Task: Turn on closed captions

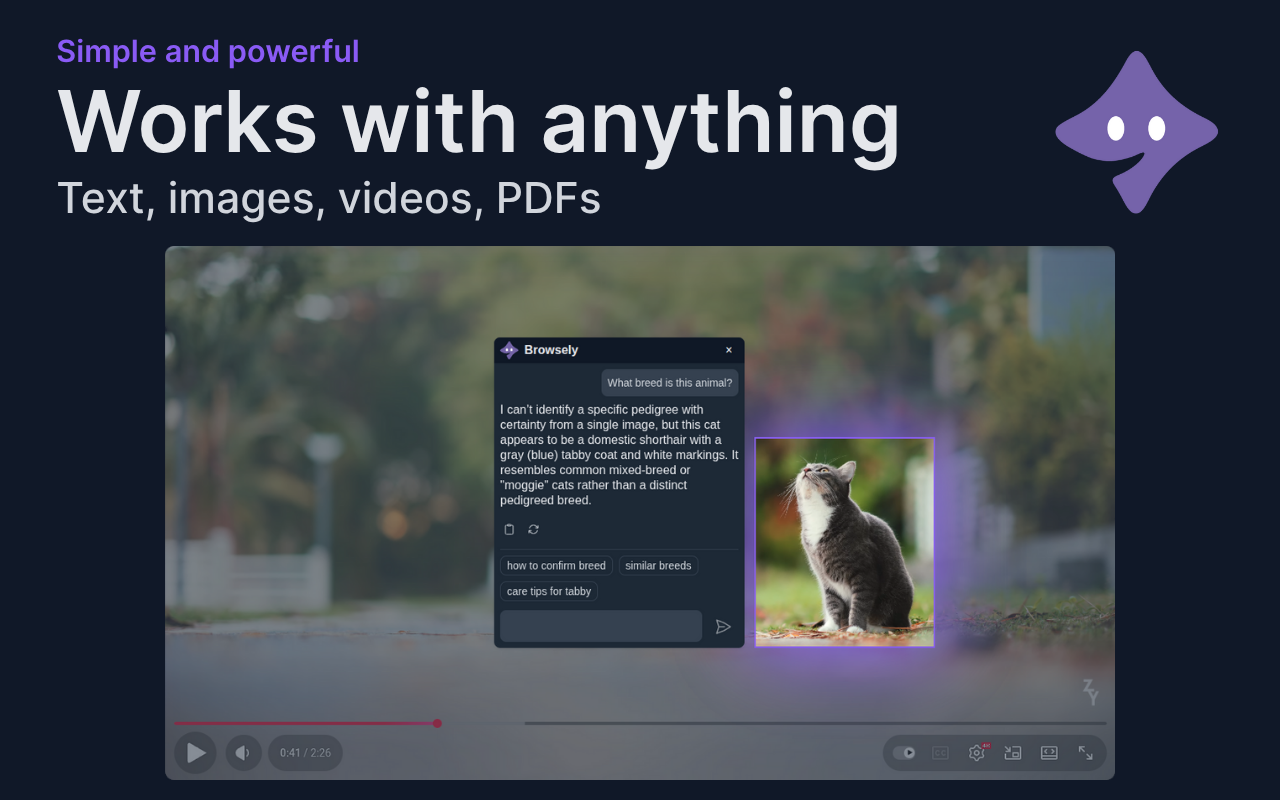Action: (x=940, y=753)
